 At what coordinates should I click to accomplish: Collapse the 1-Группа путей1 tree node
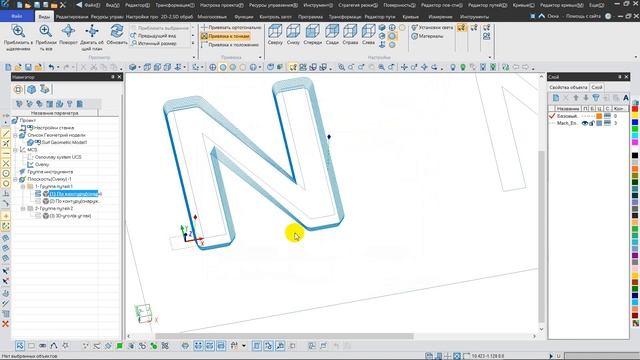coord(23,187)
